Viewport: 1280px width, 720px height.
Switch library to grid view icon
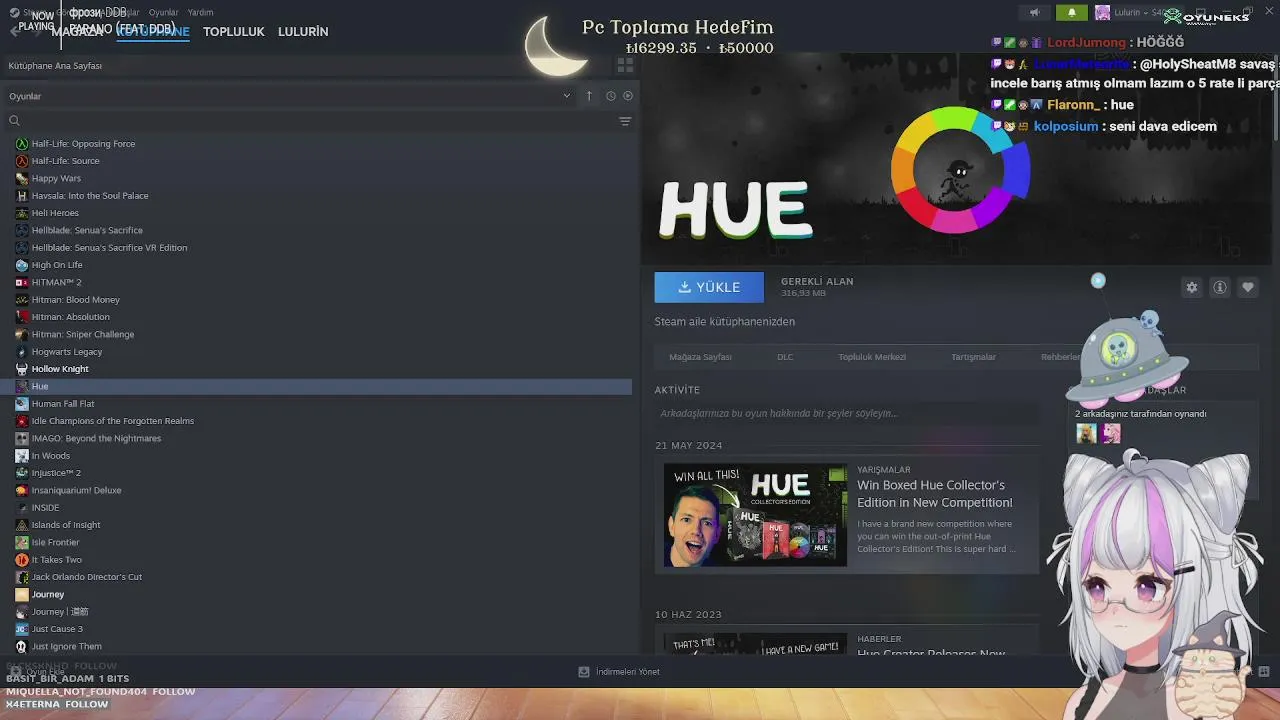625,65
